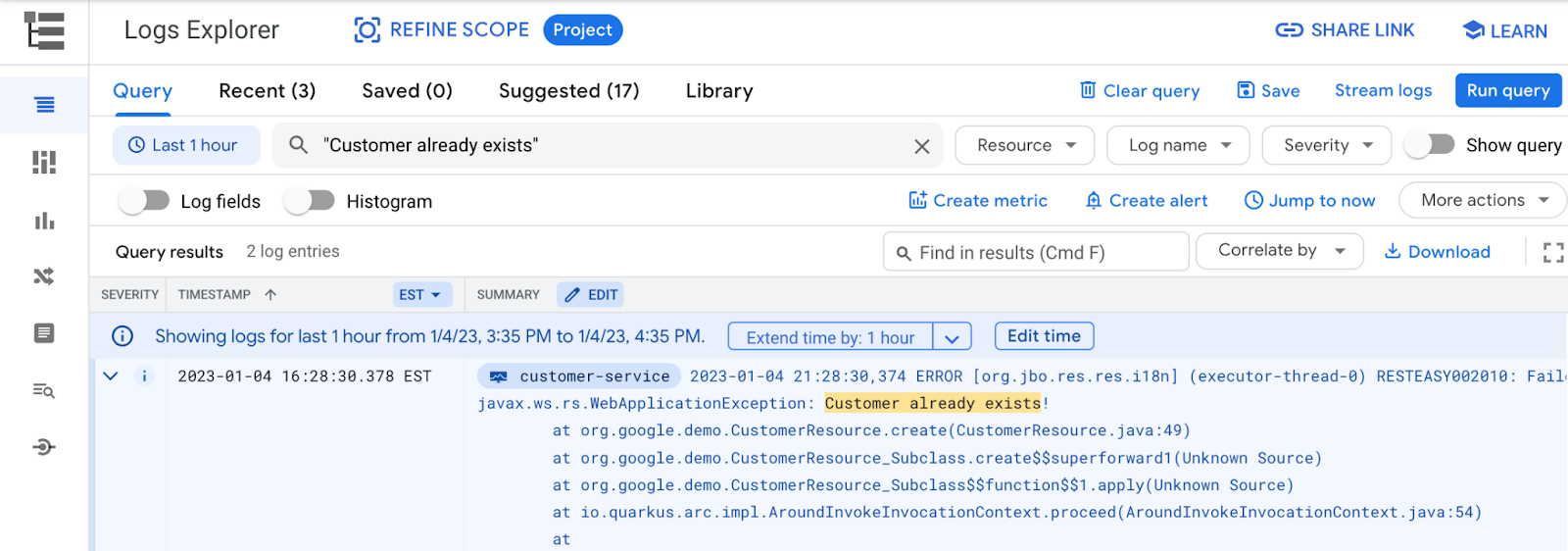Open the Logs Storage sidebar icon
Screen dimensions: 1568x551
coord(44,333)
